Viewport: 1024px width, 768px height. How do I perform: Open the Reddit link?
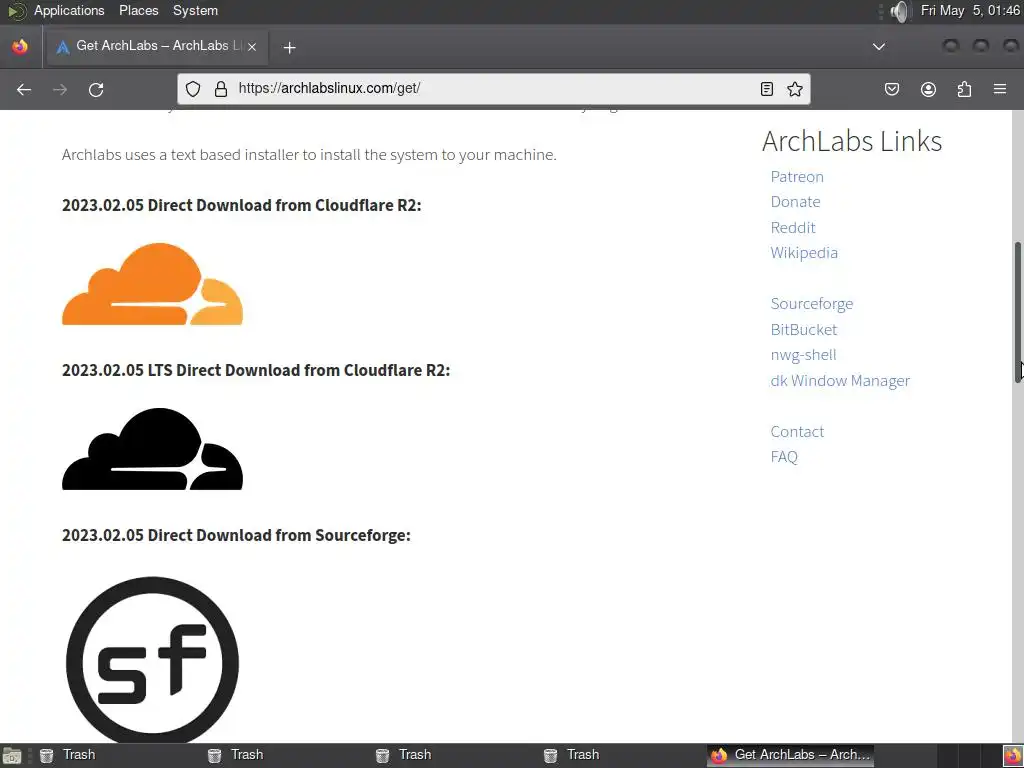point(793,227)
